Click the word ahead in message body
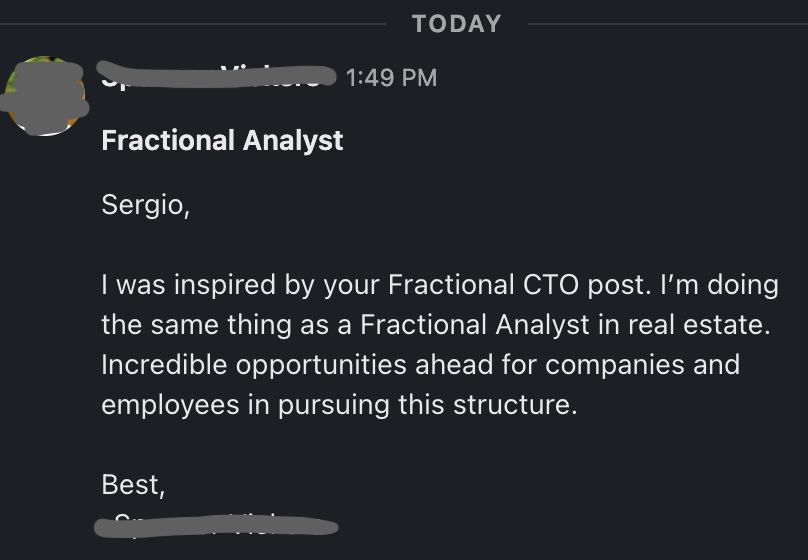808x560 pixels. tap(454, 365)
